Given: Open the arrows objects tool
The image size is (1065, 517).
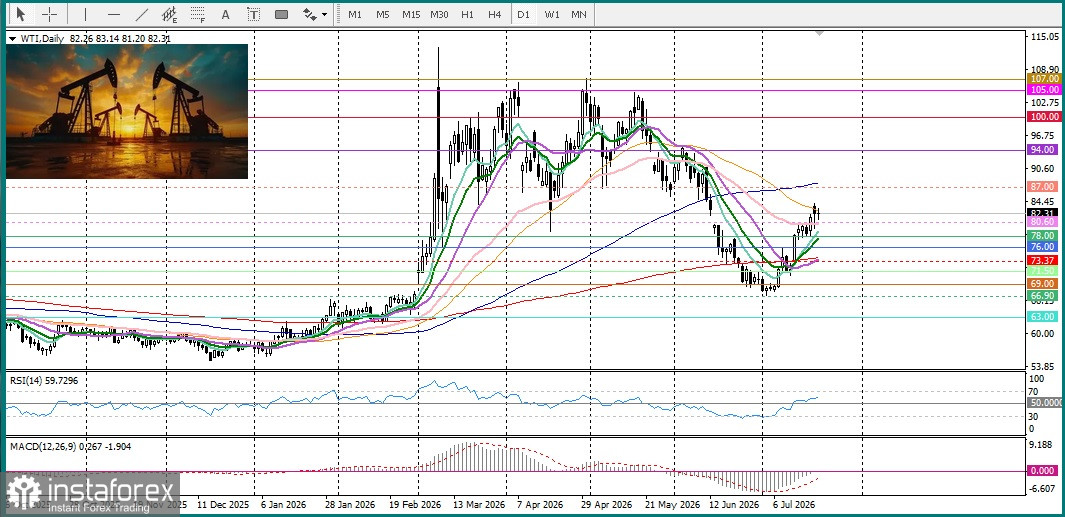Looking at the screenshot, I should tap(310, 14).
